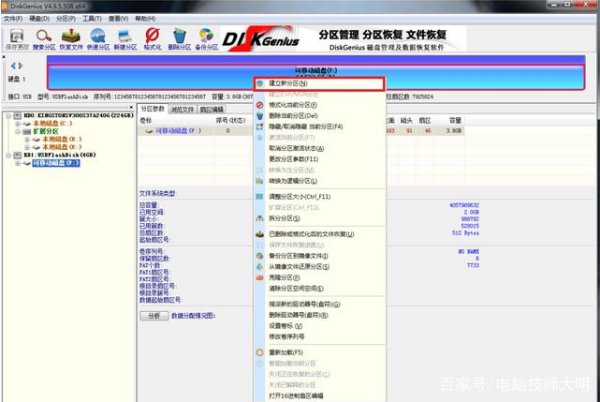Select 可移动磁盘 (F:) in the tree
Screen dimensions: 600x402
point(56,163)
